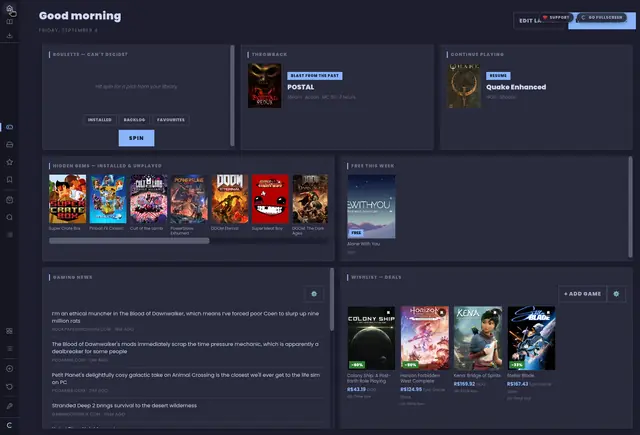640x435 pixels.
Task: Click the Edit Layout button
Action: pos(529,21)
